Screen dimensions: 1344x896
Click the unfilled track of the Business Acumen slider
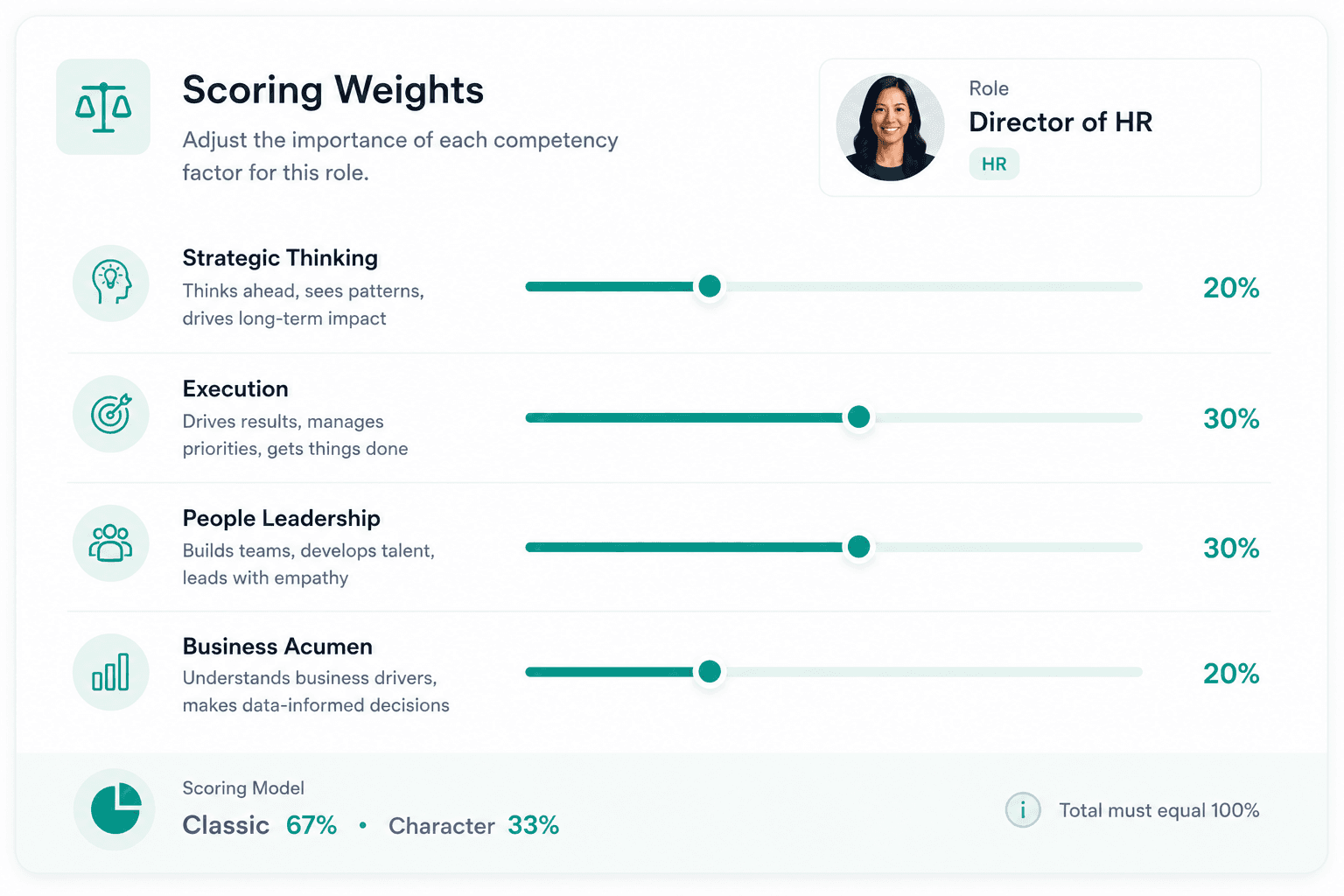[933, 672]
